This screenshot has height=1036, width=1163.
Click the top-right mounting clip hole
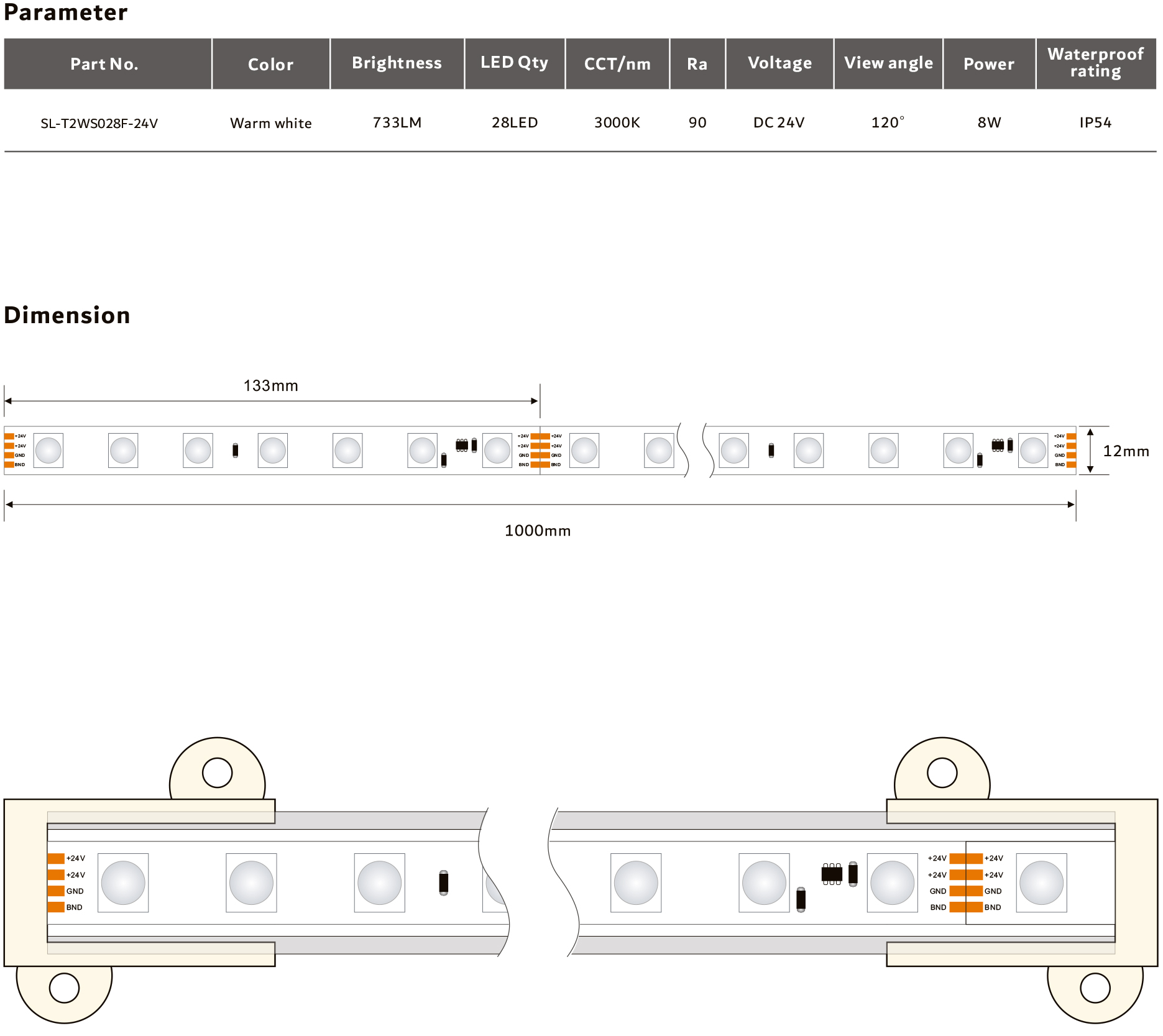point(942,773)
